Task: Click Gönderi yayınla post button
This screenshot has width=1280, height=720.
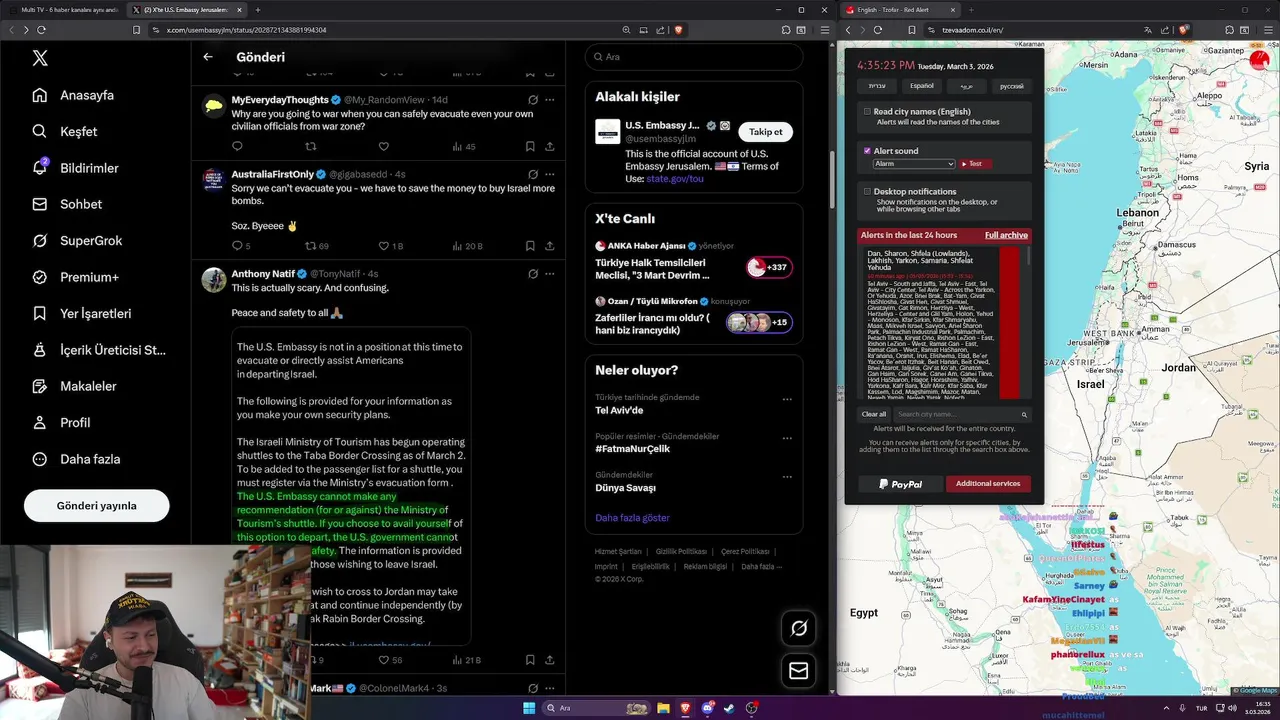Action: (97, 506)
